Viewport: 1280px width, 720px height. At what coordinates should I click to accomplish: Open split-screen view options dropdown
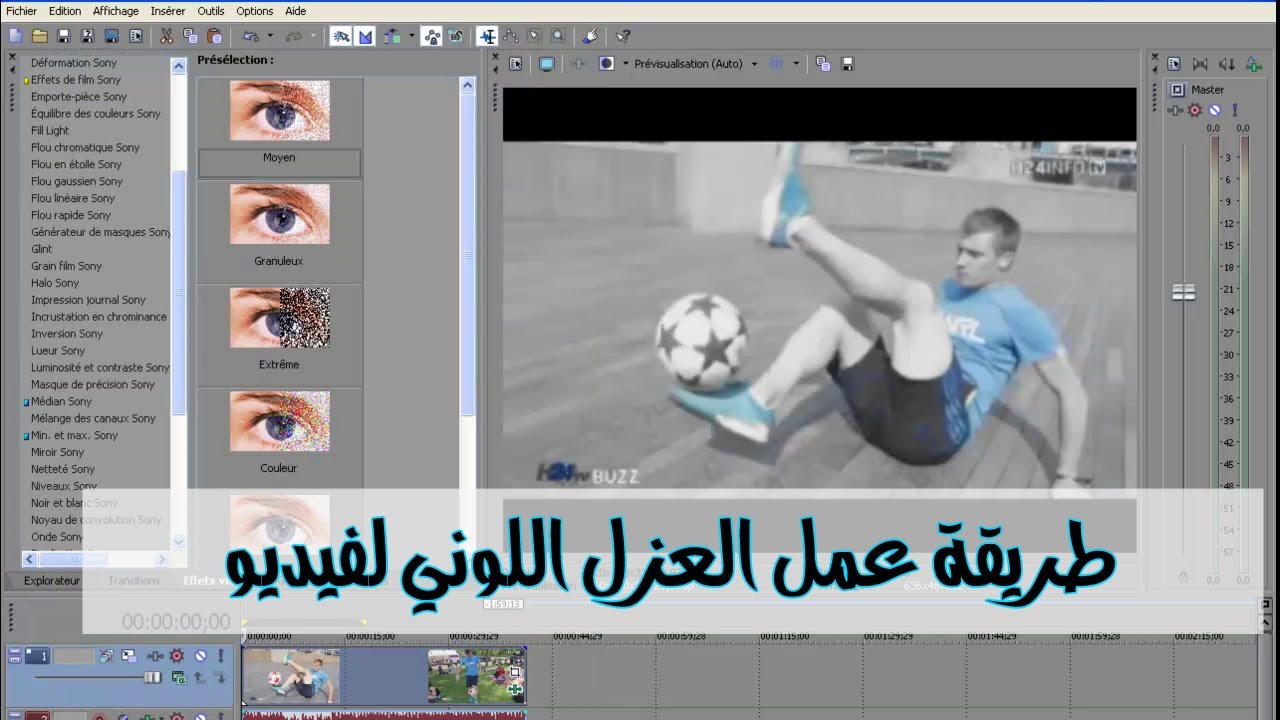point(625,63)
